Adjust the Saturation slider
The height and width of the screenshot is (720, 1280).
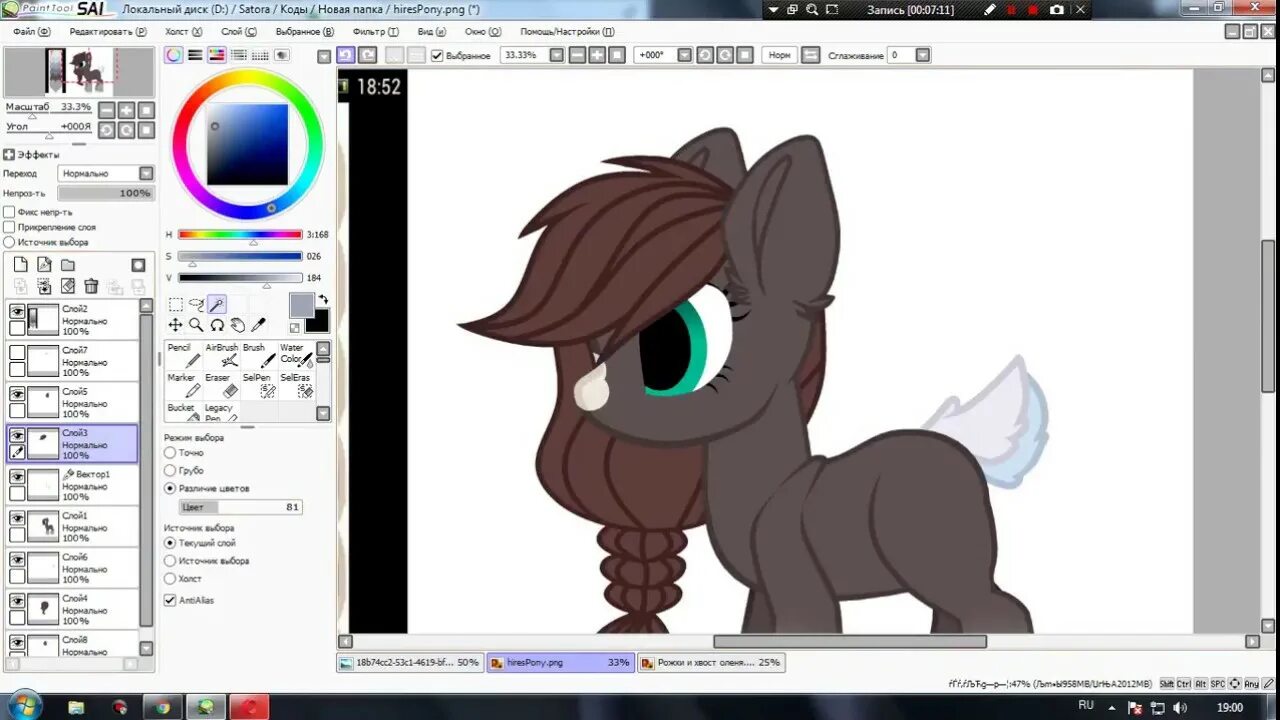click(240, 256)
